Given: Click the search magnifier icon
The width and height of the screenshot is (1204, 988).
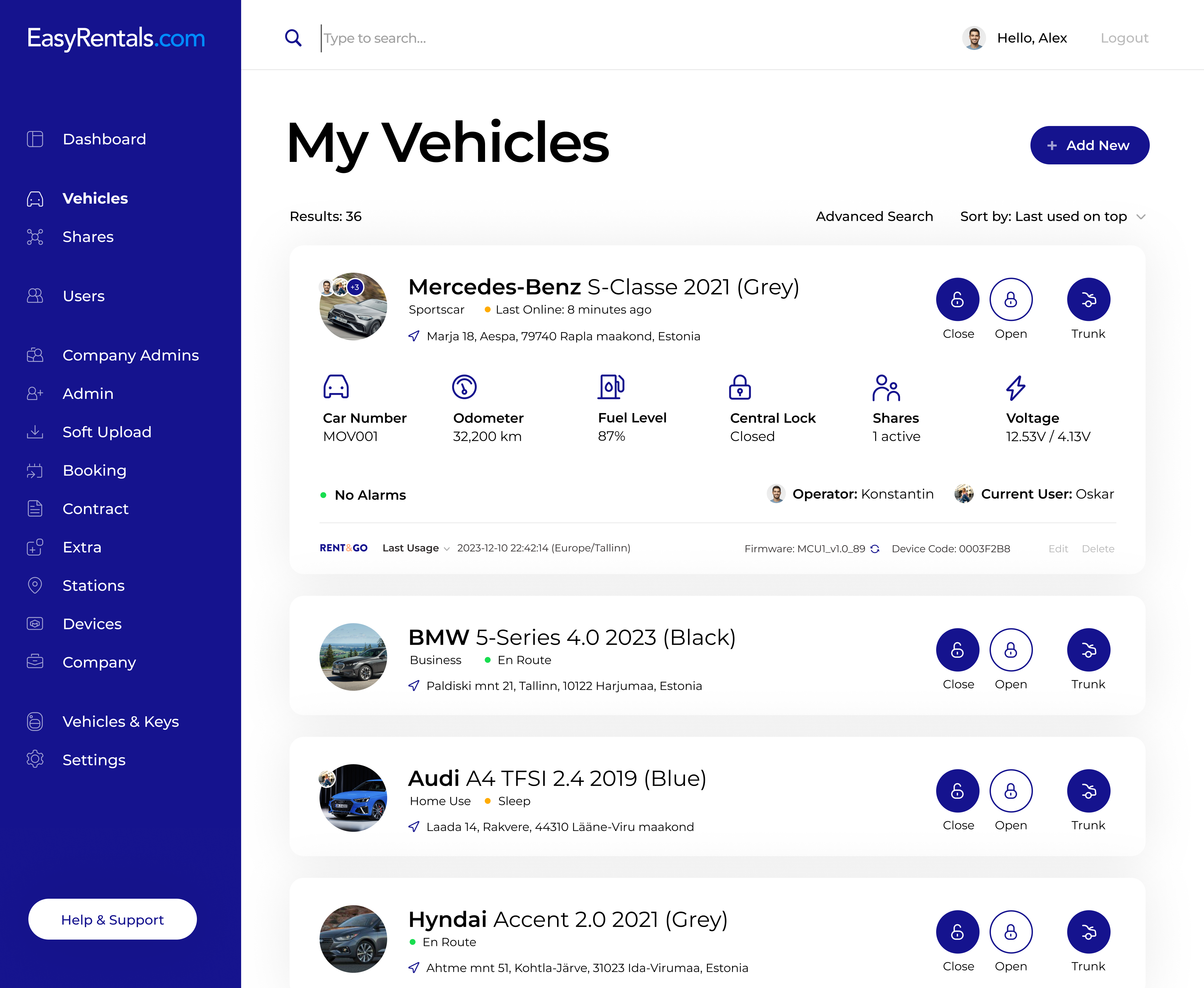Looking at the screenshot, I should click(293, 38).
